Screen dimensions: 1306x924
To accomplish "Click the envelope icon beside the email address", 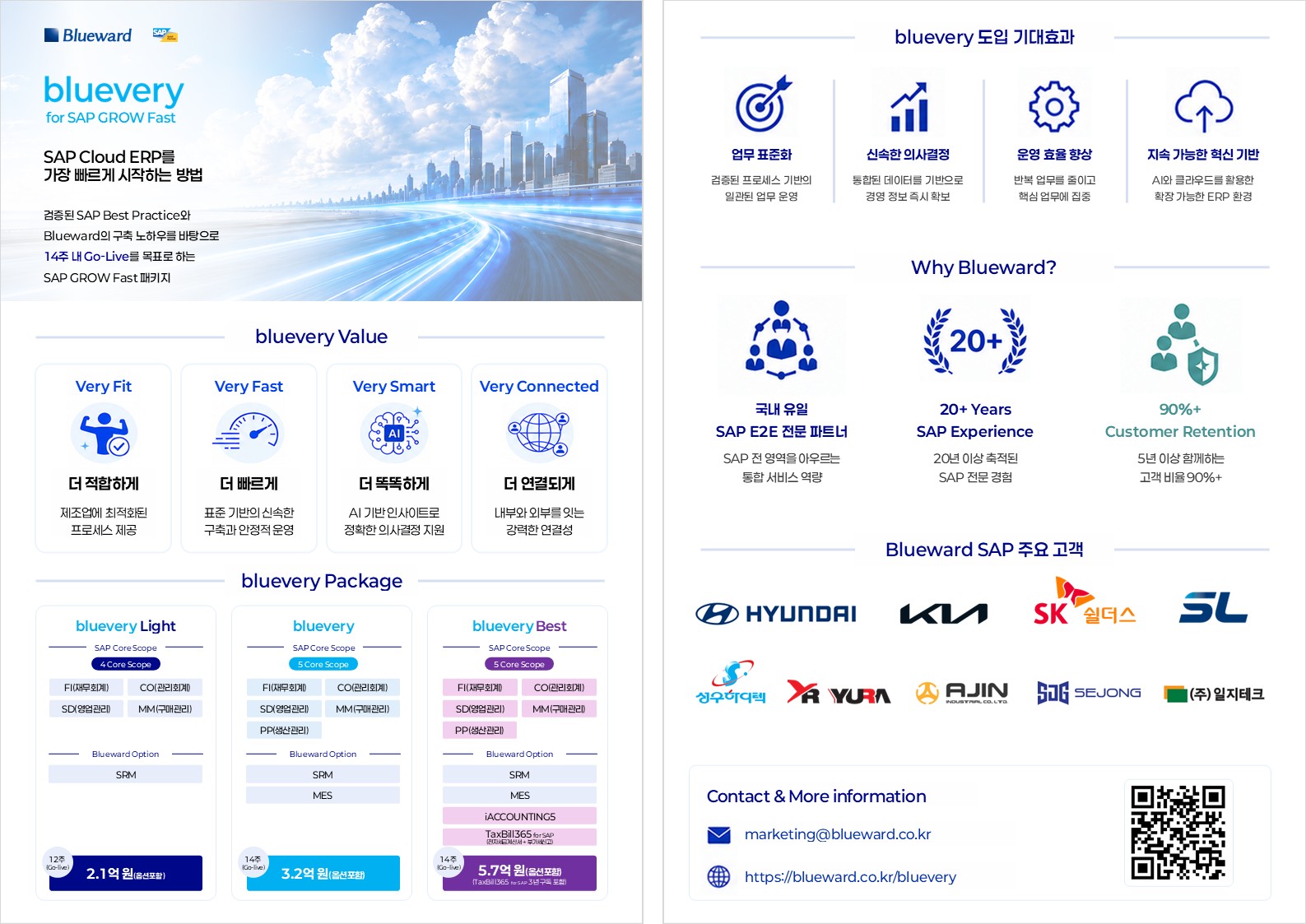I will [x=719, y=835].
